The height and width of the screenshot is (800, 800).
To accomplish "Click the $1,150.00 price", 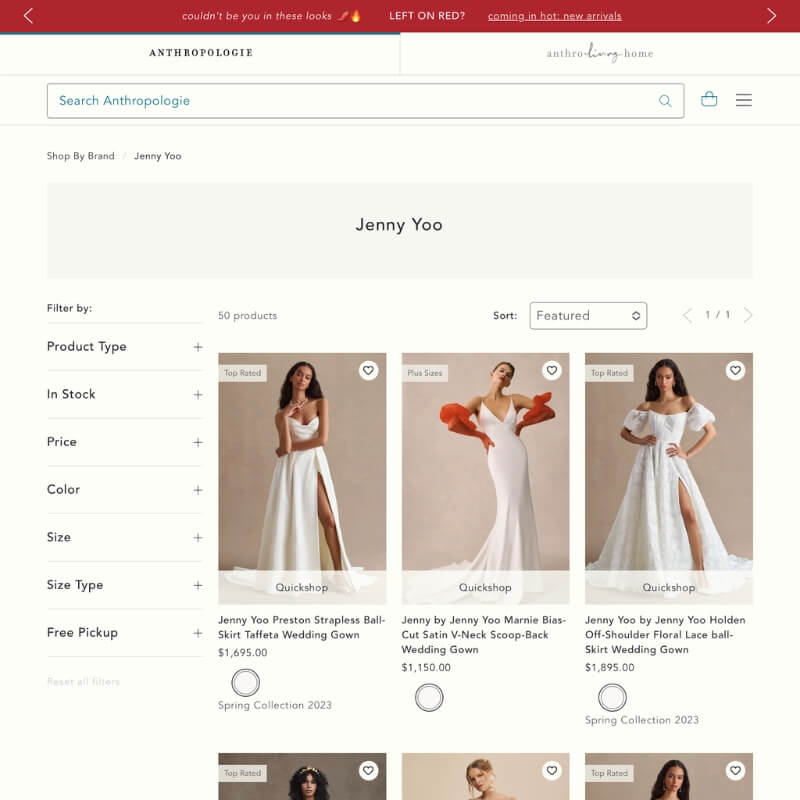I will [x=426, y=667].
